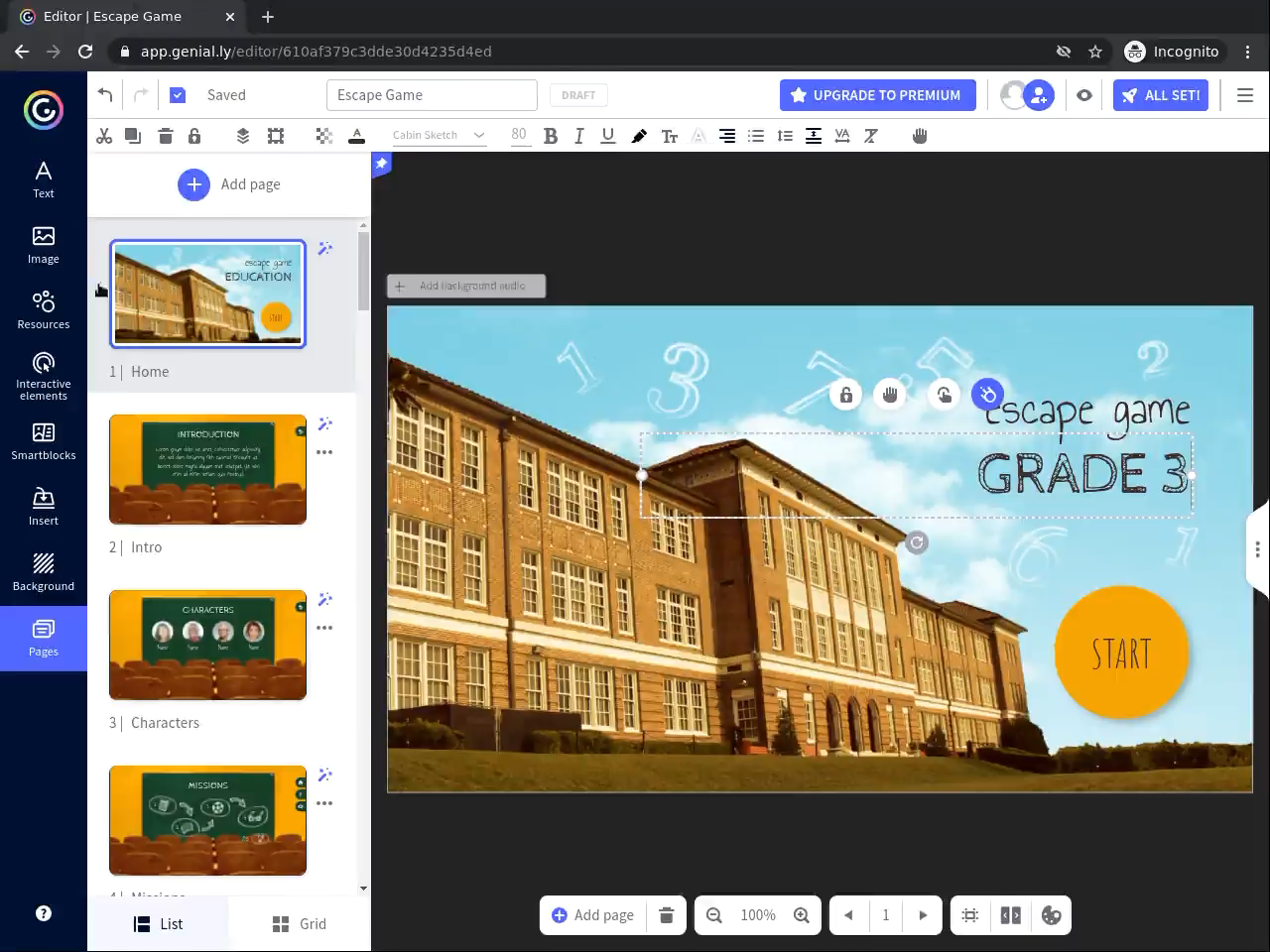
Task: Open the layers order tool
Action: [243, 136]
